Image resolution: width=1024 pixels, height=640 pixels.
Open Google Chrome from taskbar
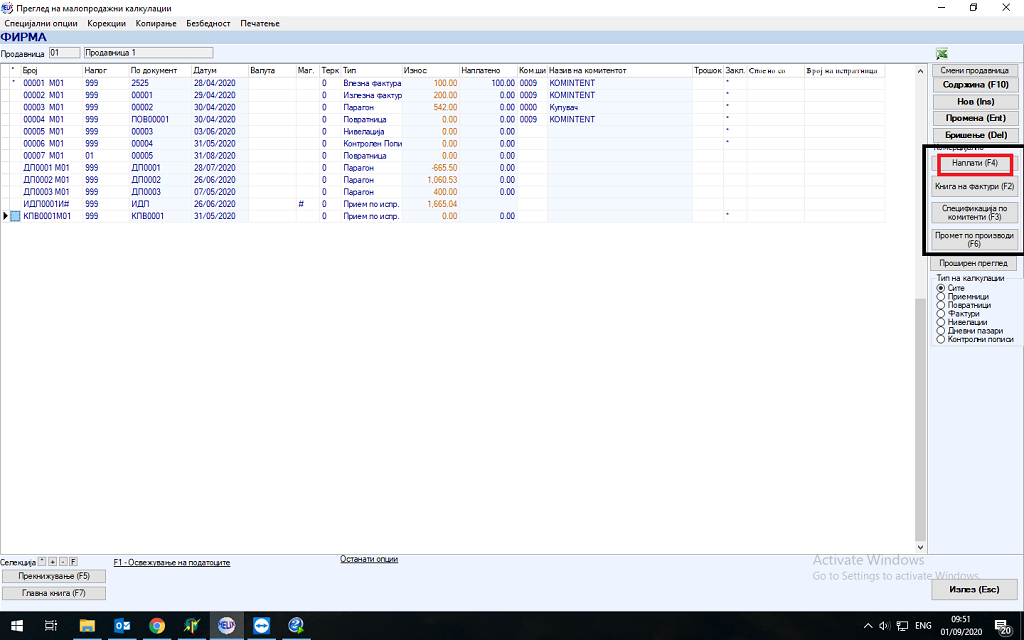click(x=156, y=625)
